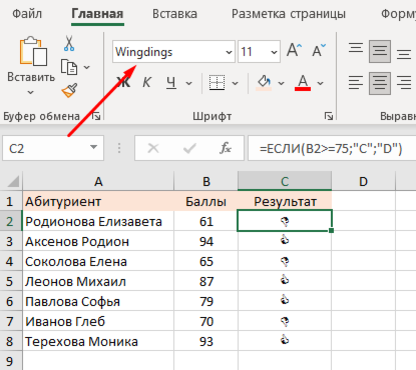Screen dimensions: 416x370
Task: Expand the font color dropdown arrow
Action: (320, 83)
